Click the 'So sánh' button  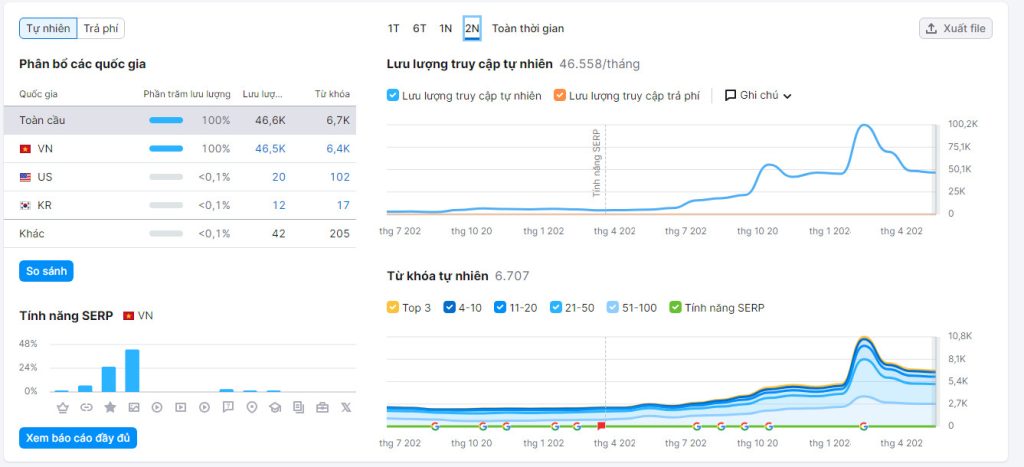[46, 271]
